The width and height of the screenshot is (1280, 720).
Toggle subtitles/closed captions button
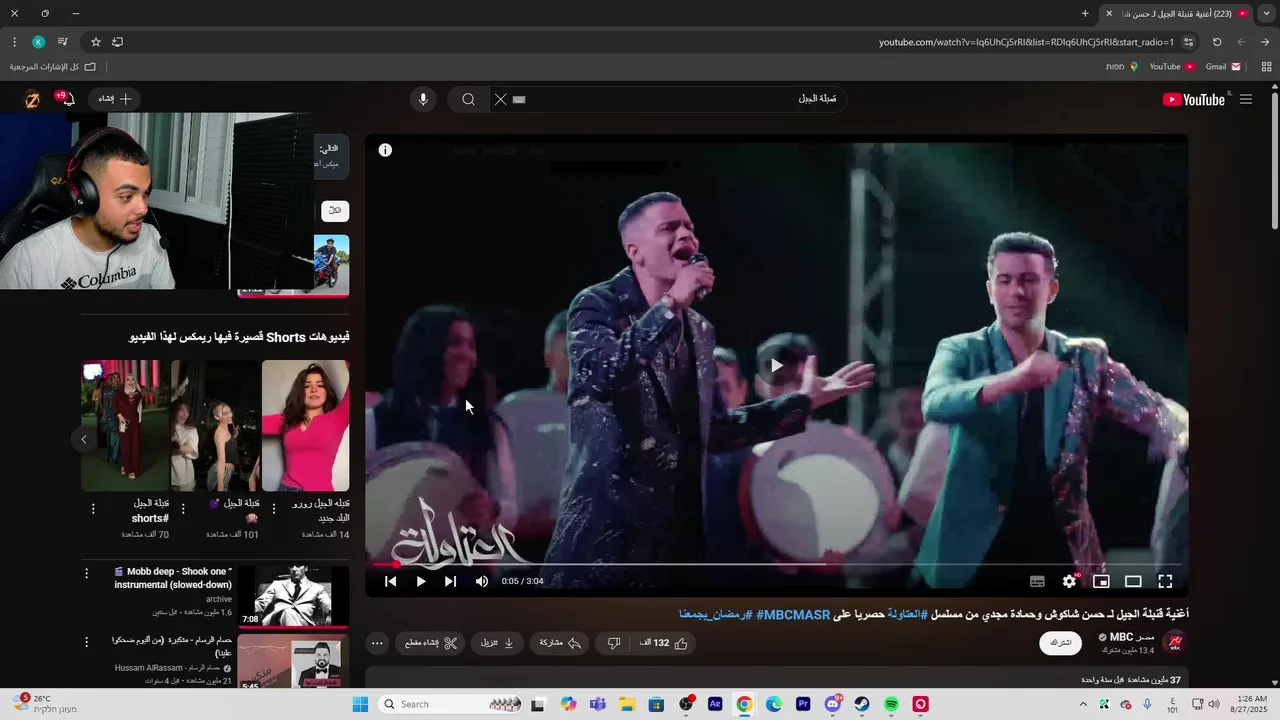pyautogui.click(x=1037, y=581)
